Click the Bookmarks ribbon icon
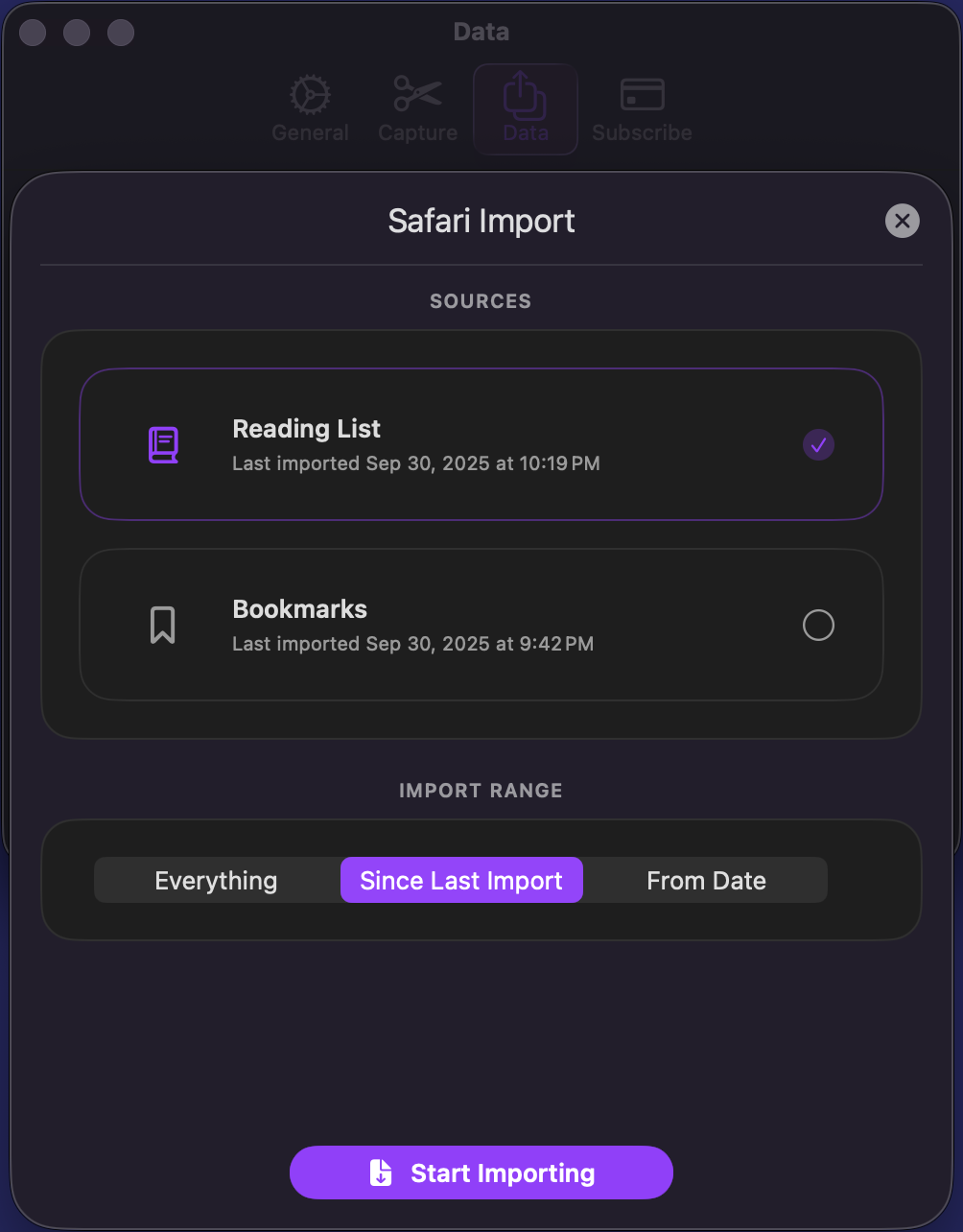 [x=163, y=626]
